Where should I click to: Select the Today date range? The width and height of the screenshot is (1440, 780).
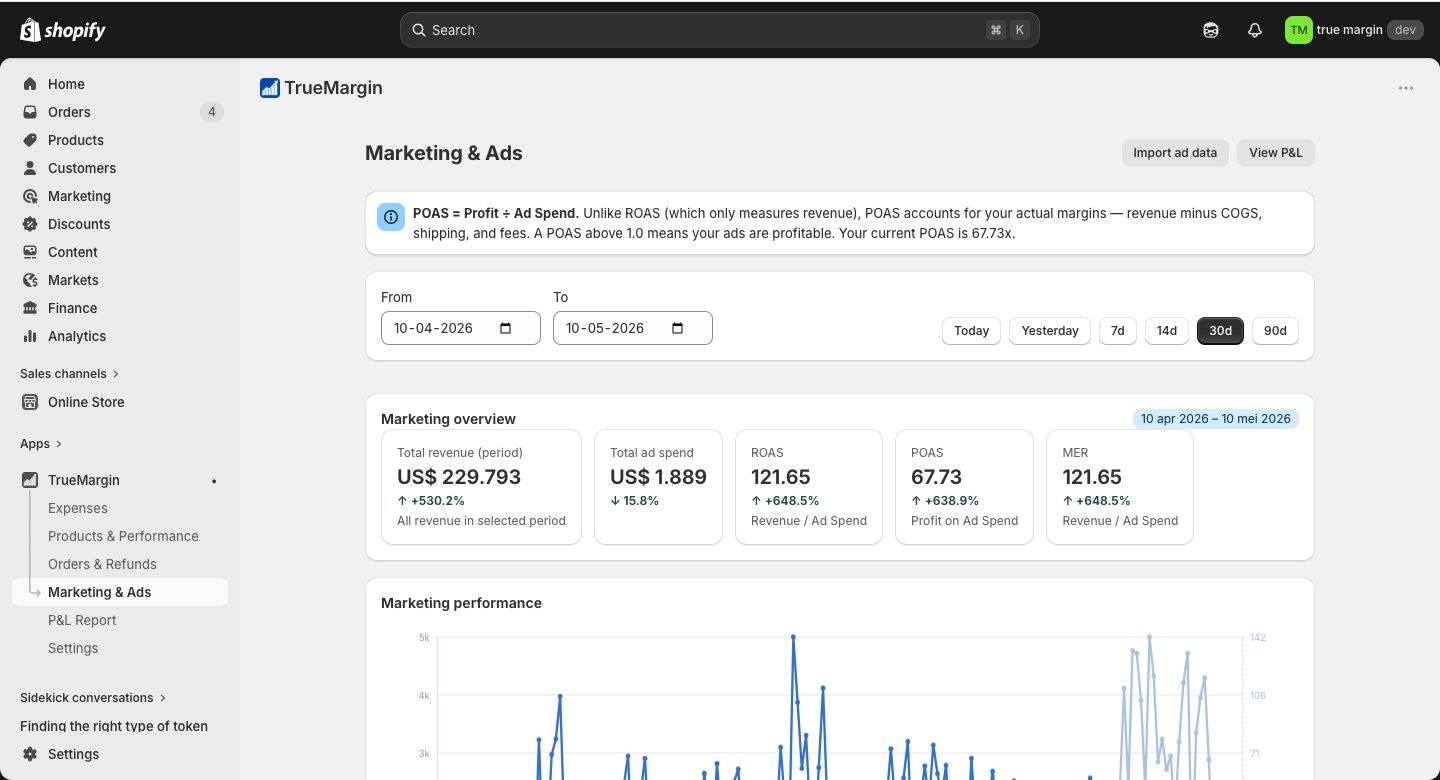[971, 330]
